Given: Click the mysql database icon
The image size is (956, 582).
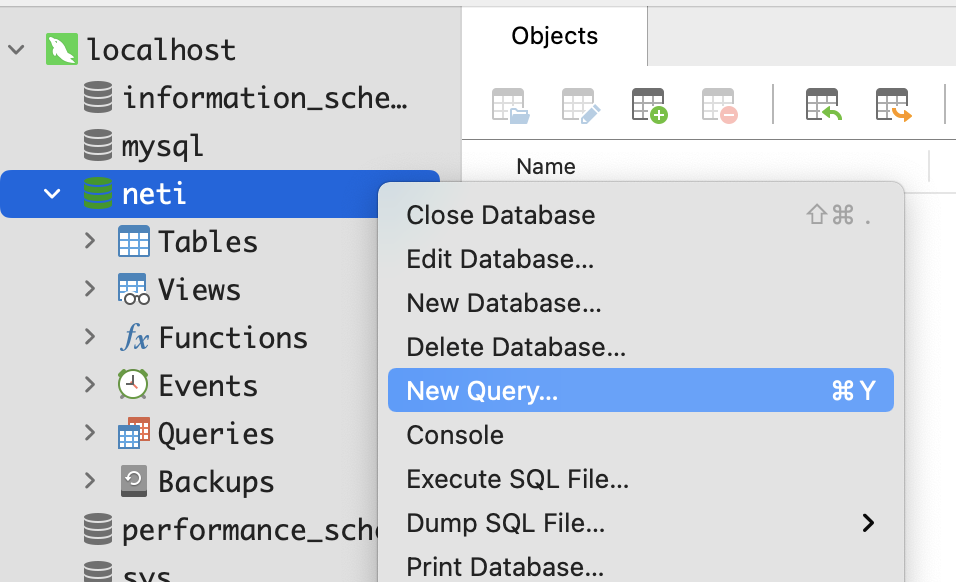Looking at the screenshot, I should [98, 146].
